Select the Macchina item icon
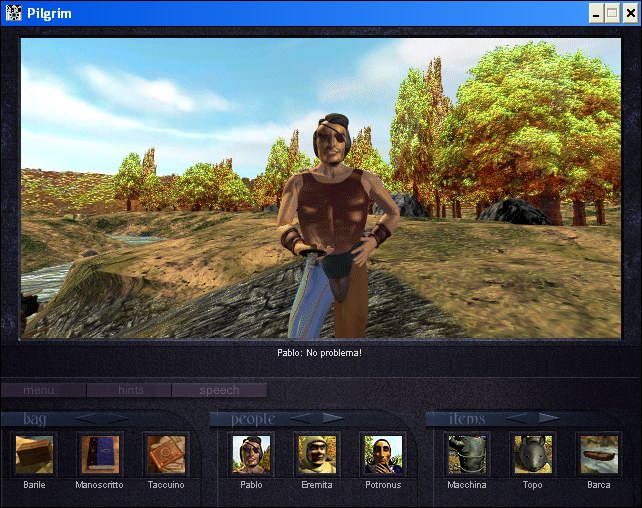The width and height of the screenshot is (642, 508). [467, 454]
